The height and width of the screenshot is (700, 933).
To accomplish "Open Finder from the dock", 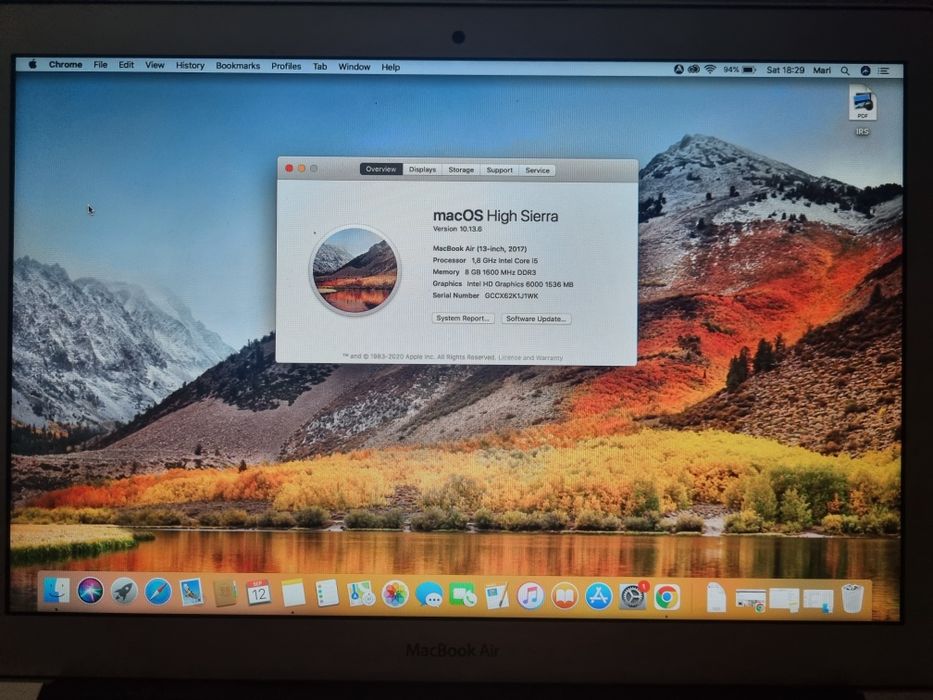I will coord(57,591).
